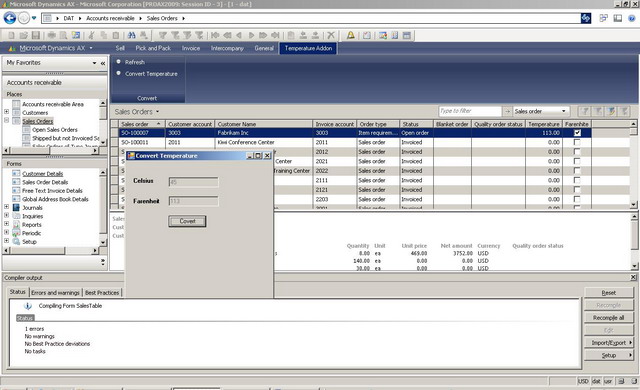Expand the Customers tree node
Viewport: 640px width, 390px height.
7,111
